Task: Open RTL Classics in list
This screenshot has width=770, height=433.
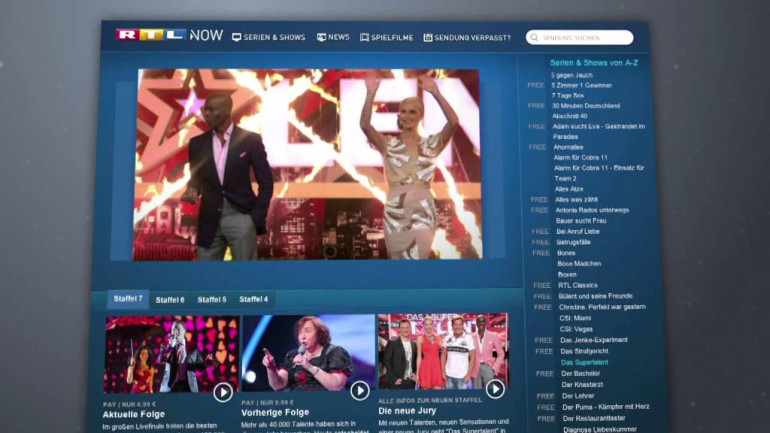Action: click(578, 285)
